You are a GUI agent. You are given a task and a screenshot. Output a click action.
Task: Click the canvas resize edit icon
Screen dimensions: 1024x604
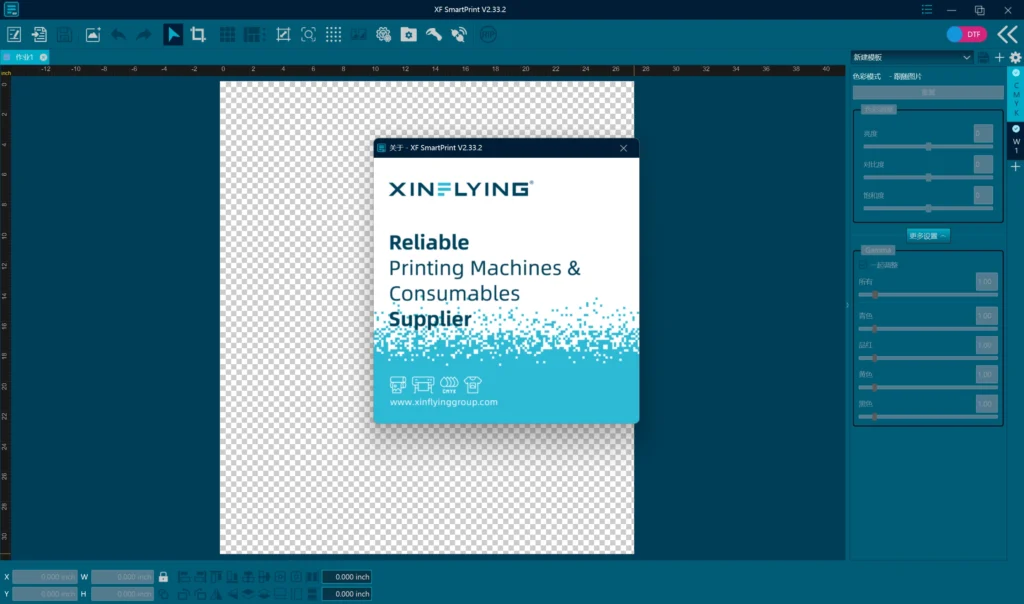[283, 35]
